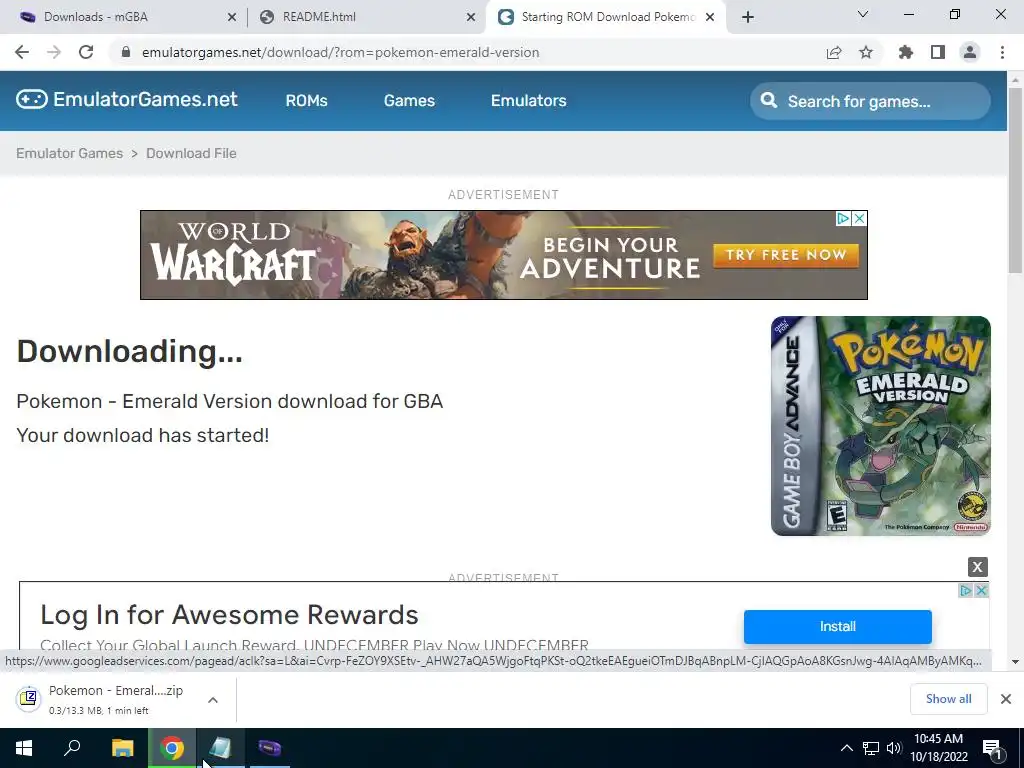View site security lock info
The width and height of the screenshot is (1024, 768).
[126, 52]
